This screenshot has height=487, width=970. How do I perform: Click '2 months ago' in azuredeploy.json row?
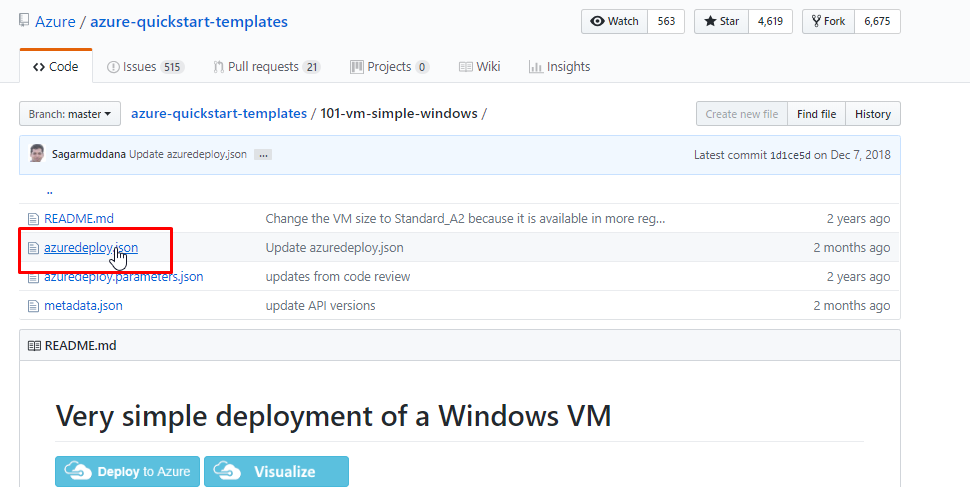(852, 248)
